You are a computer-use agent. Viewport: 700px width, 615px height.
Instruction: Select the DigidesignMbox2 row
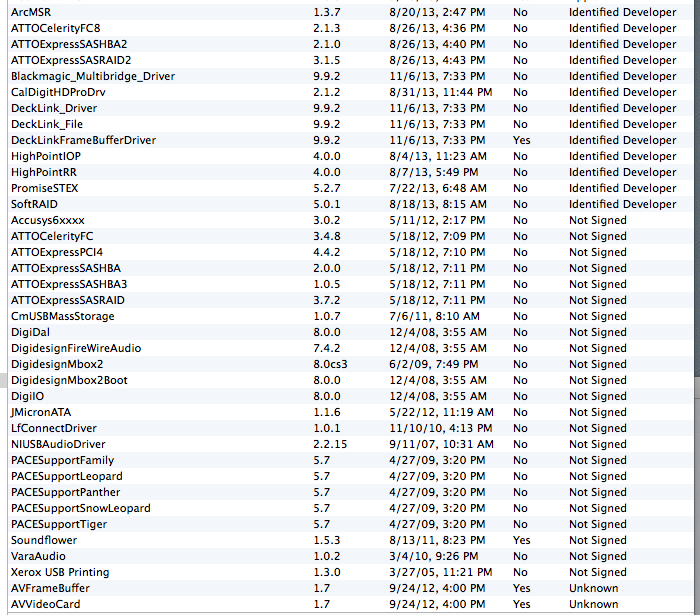(x=350, y=364)
